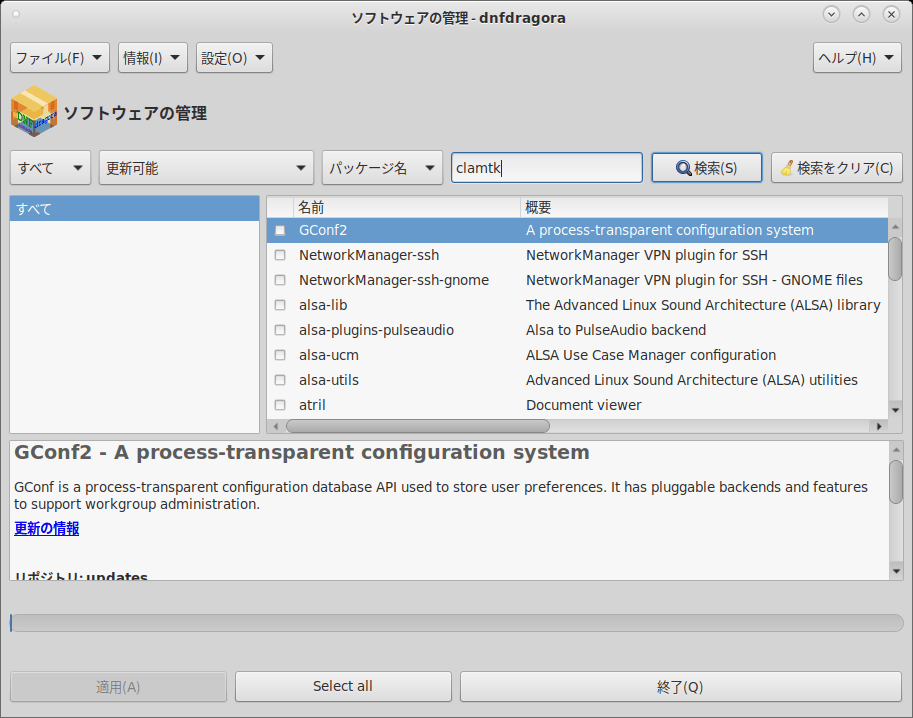Select the alsa-utils package name

(x=328, y=380)
